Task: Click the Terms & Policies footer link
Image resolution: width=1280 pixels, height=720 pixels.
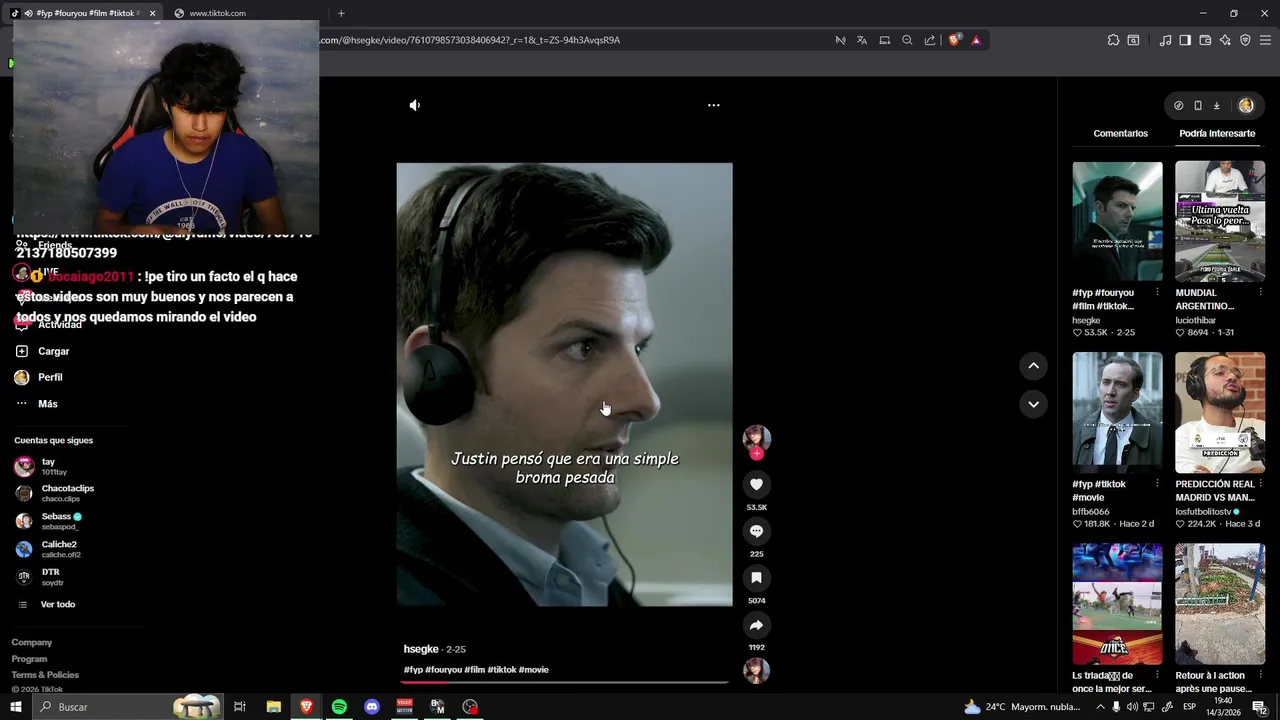Action: [45, 675]
